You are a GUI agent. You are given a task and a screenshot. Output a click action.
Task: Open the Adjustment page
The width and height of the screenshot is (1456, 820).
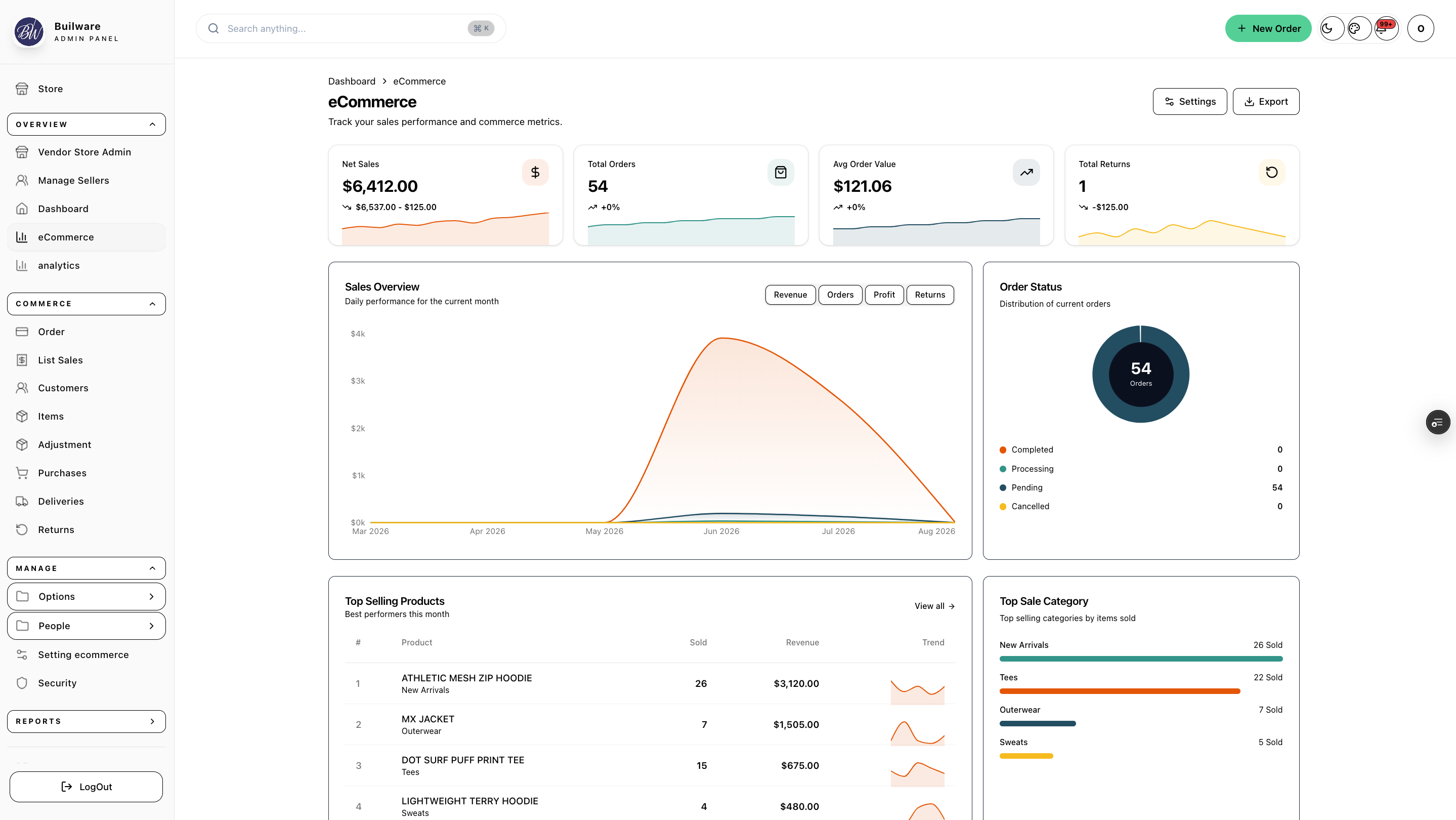tap(86, 444)
